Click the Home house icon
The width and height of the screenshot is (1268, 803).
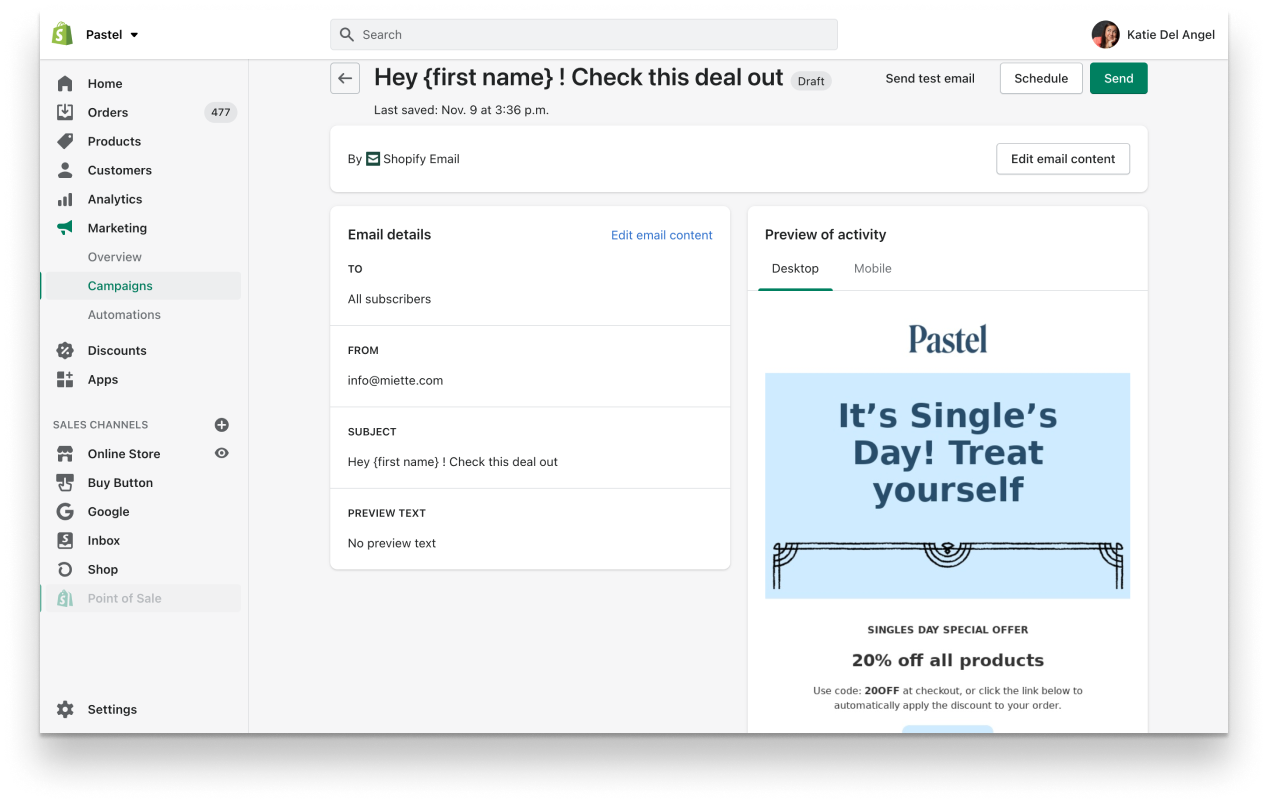[65, 84]
